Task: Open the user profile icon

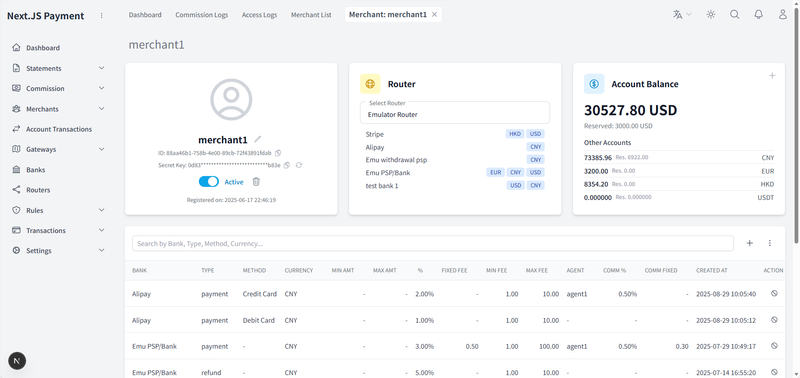Action: pos(783,15)
